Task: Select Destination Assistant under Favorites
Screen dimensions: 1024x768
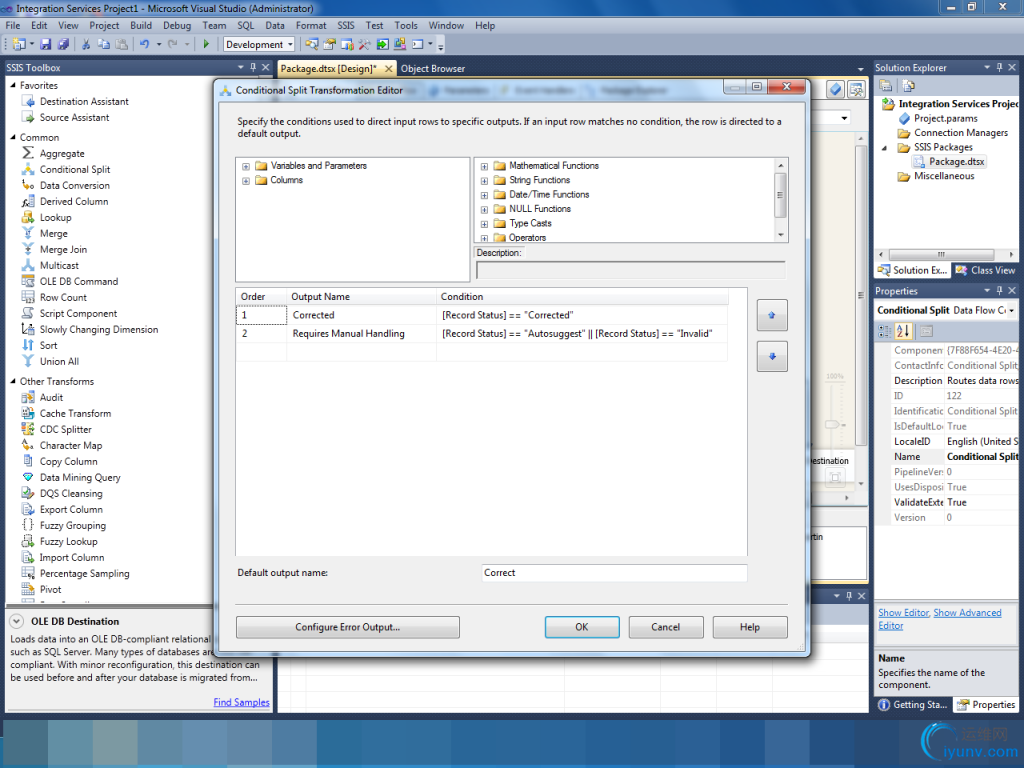Action: click(x=84, y=101)
